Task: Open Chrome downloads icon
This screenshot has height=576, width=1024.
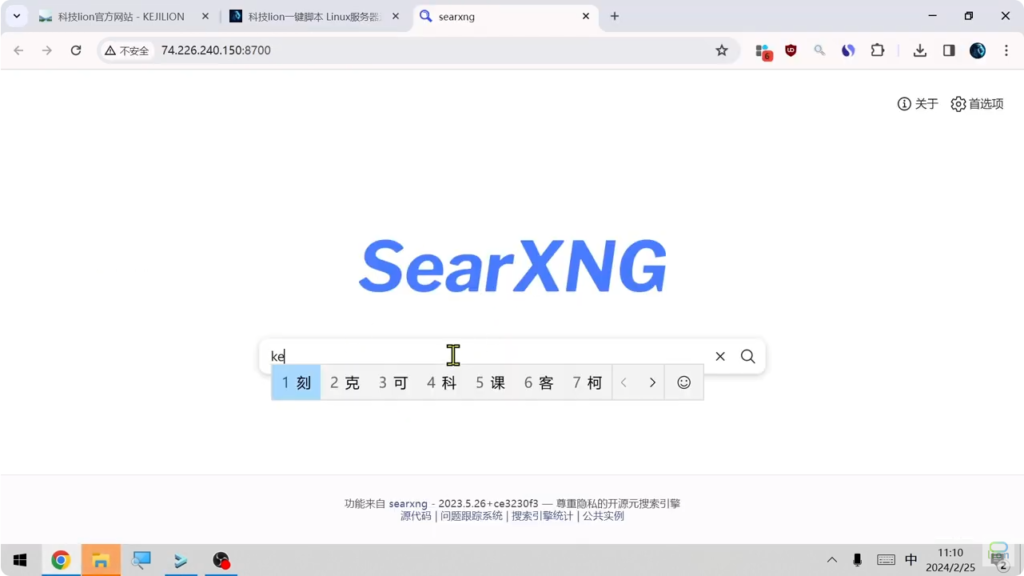Action: pyautogui.click(x=919, y=50)
